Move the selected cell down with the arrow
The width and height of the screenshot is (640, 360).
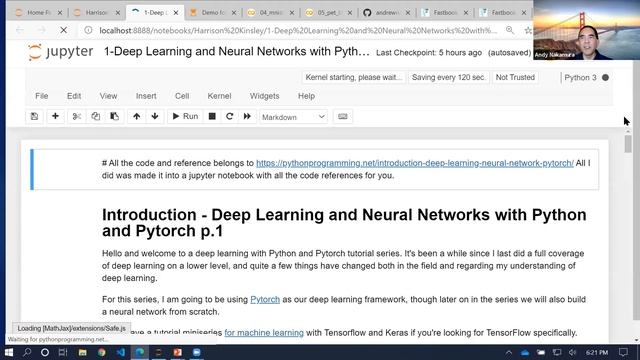click(155, 117)
